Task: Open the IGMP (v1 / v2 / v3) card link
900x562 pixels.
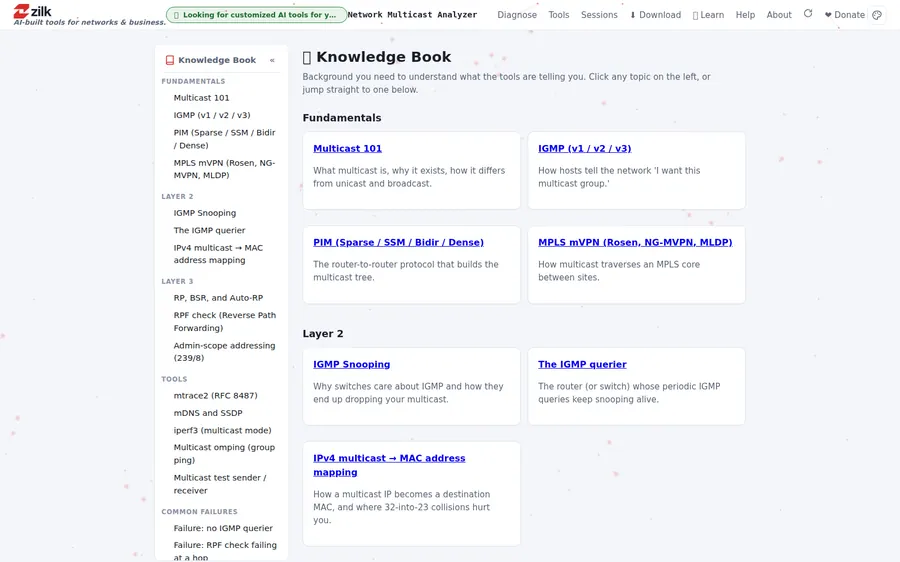Action: point(584,148)
